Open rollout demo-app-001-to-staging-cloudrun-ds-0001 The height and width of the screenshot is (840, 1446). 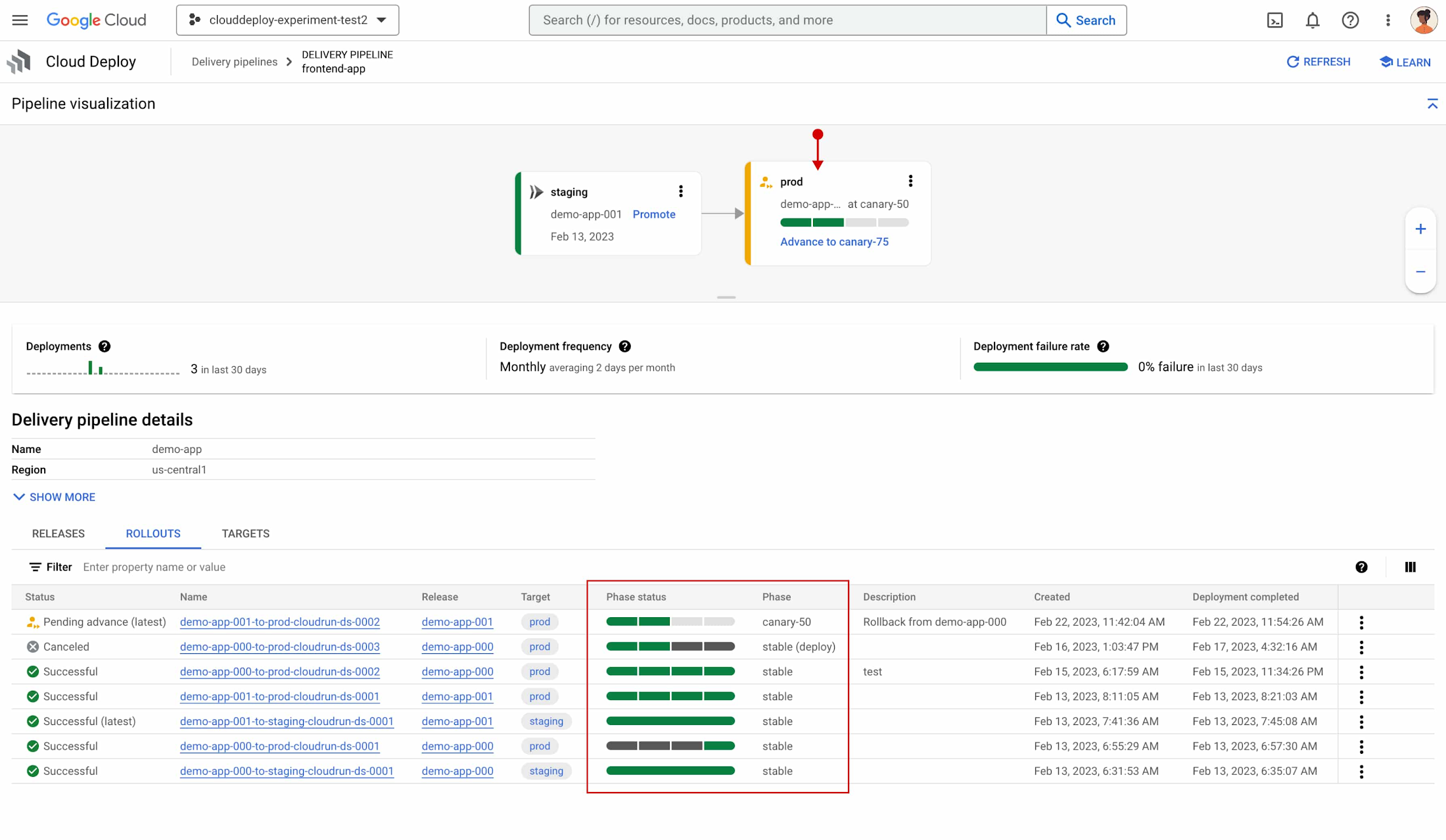(287, 722)
